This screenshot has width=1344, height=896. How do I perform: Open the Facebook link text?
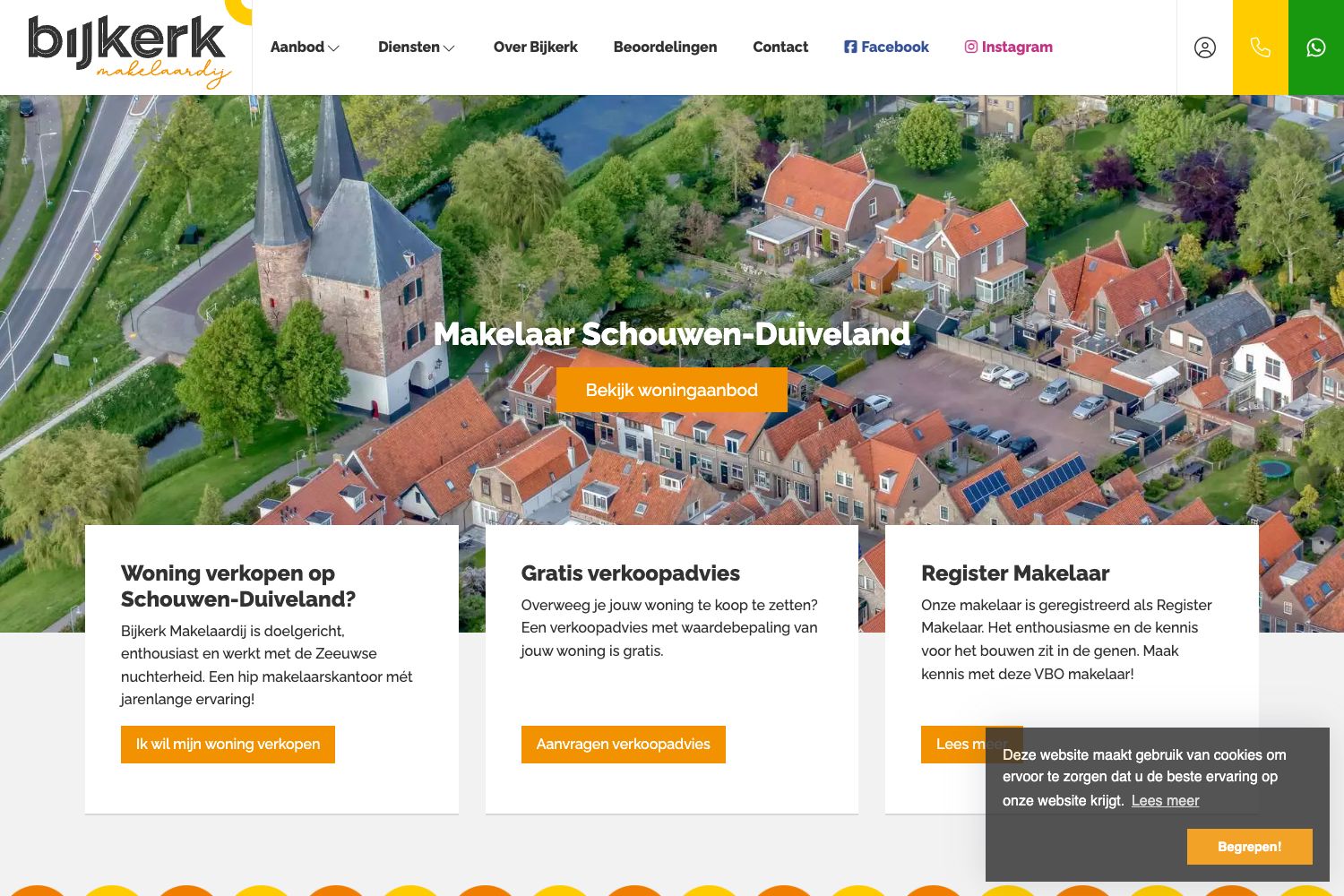click(895, 47)
